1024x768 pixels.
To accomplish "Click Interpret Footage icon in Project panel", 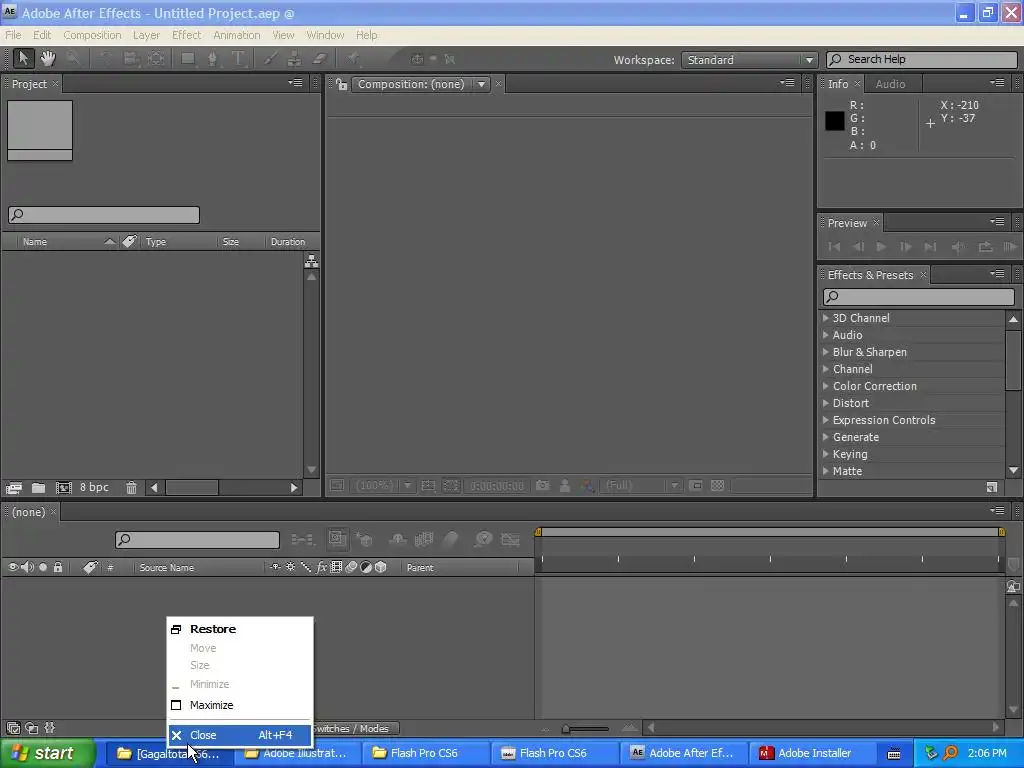I will point(14,488).
